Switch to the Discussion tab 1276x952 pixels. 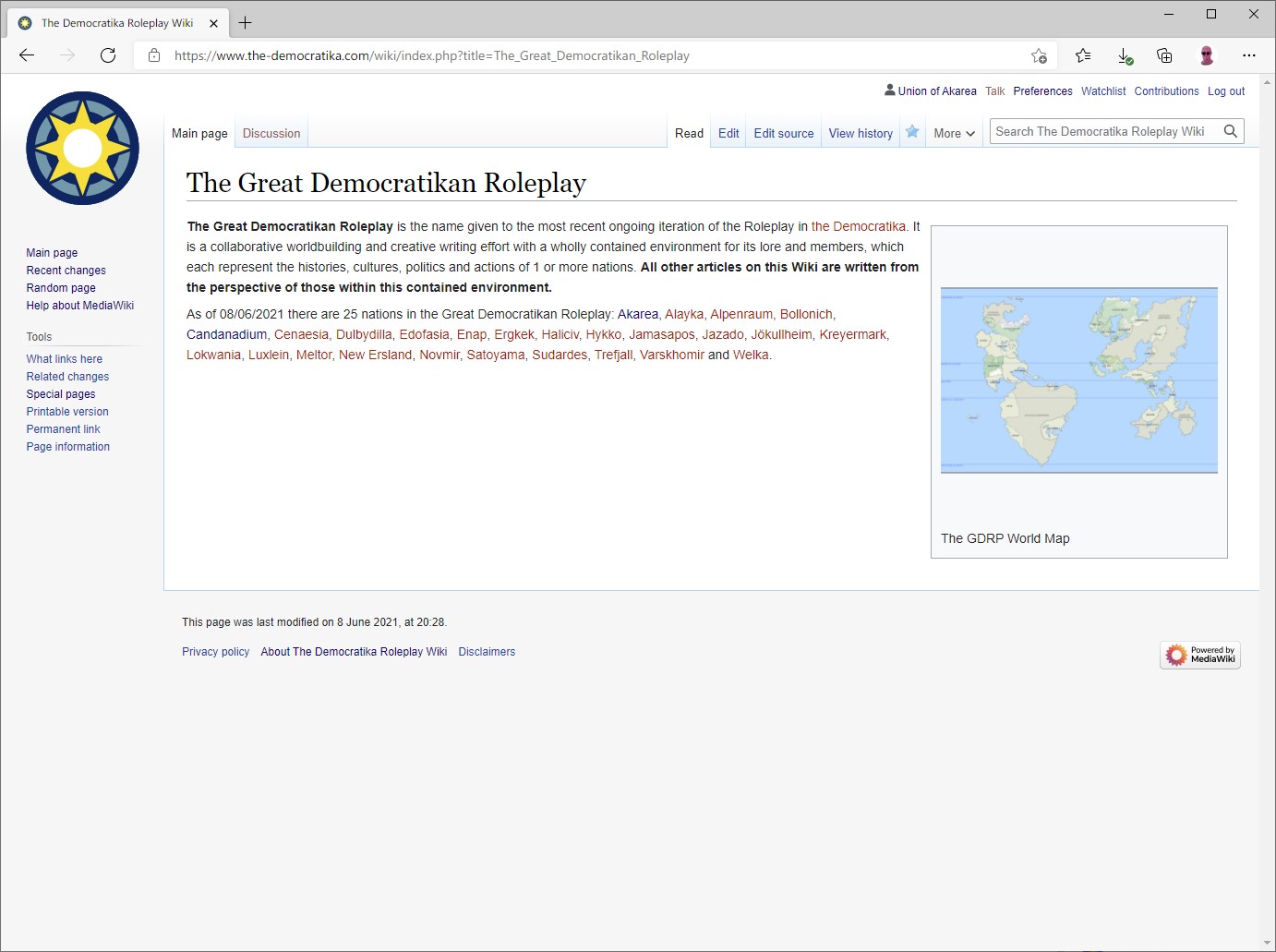click(x=271, y=133)
